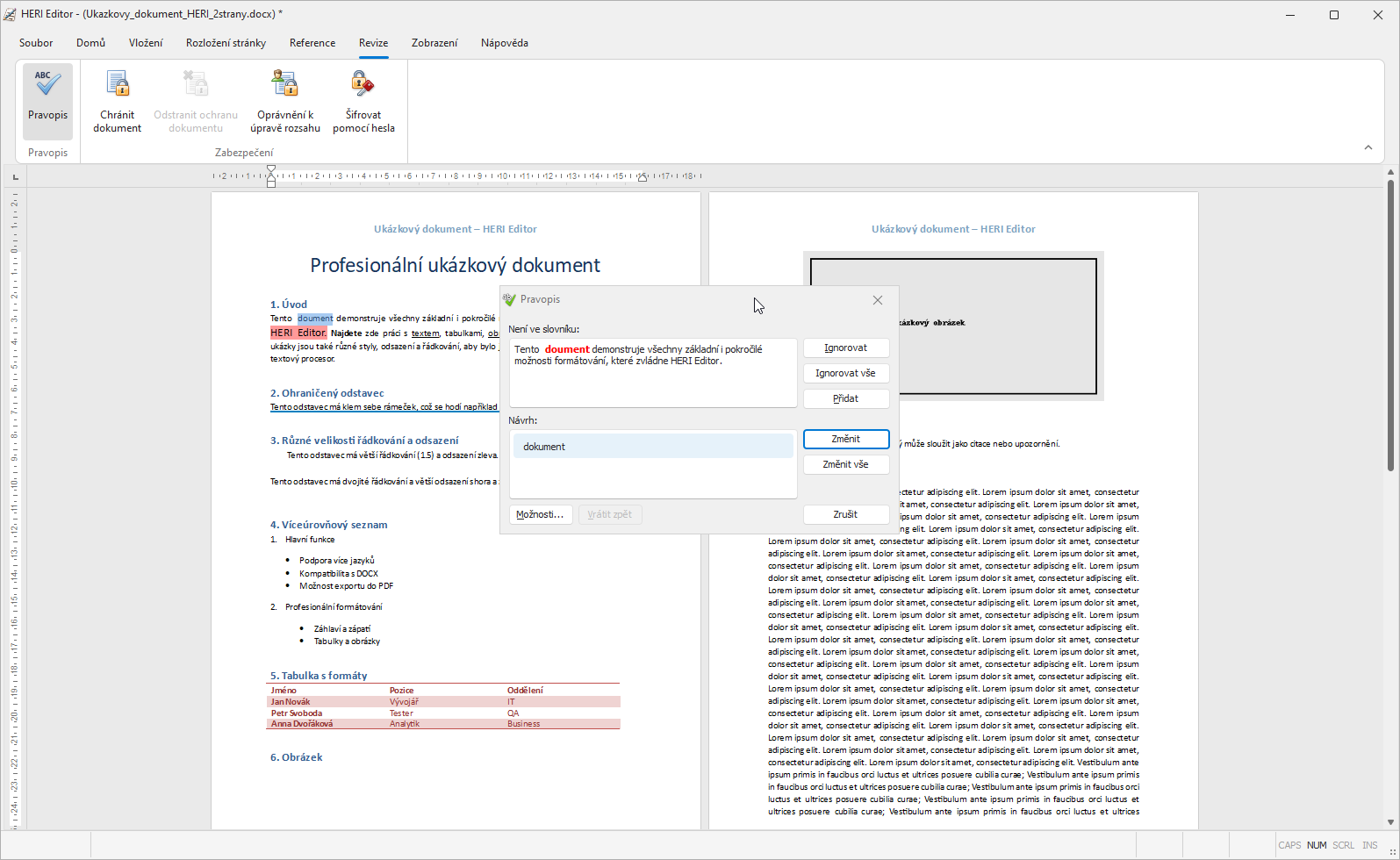Image resolution: width=1400 pixels, height=860 pixels.
Task: Collapse the ribbon with chevron arrow
Action: (1368, 147)
